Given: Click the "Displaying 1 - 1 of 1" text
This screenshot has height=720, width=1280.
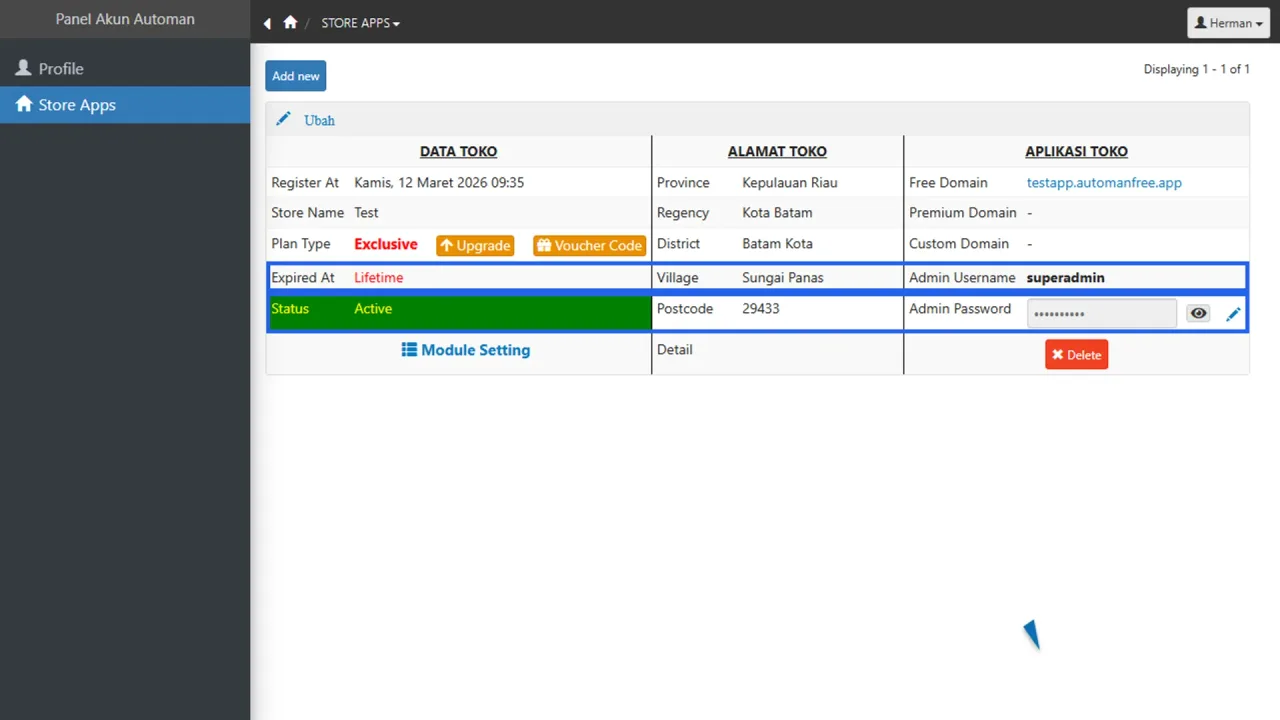Looking at the screenshot, I should click(x=1197, y=69).
